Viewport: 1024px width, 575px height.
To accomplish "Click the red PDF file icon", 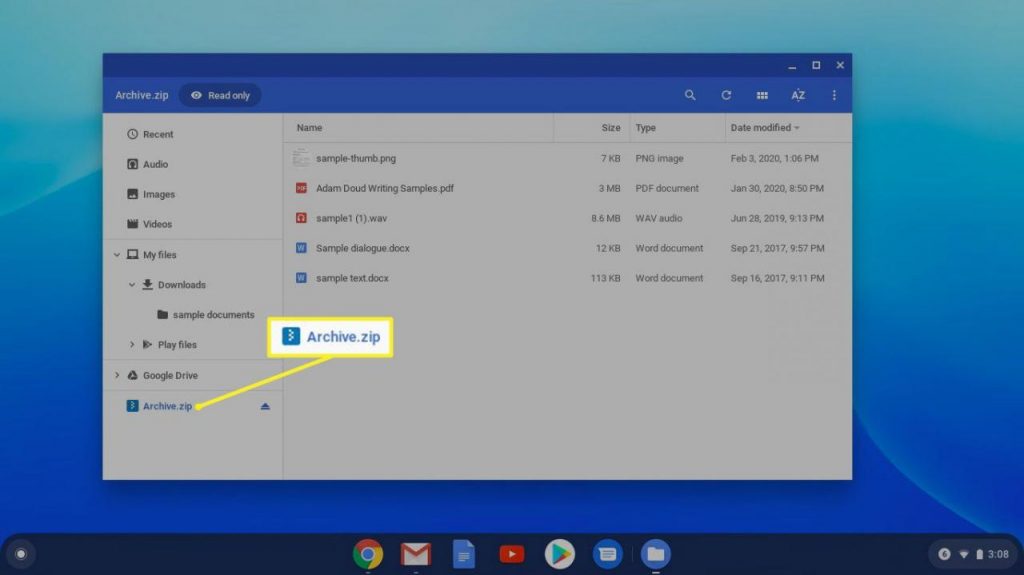I will [x=301, y=188].
